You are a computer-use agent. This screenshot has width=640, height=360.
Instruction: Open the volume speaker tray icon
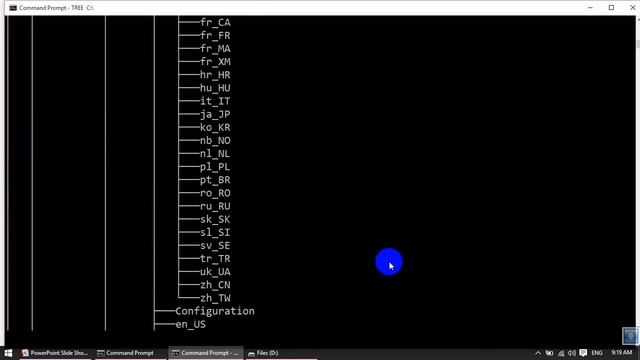[571, 353]
